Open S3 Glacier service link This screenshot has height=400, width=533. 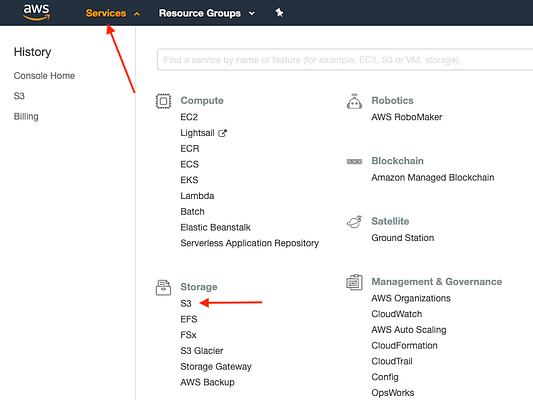[202, 351]
